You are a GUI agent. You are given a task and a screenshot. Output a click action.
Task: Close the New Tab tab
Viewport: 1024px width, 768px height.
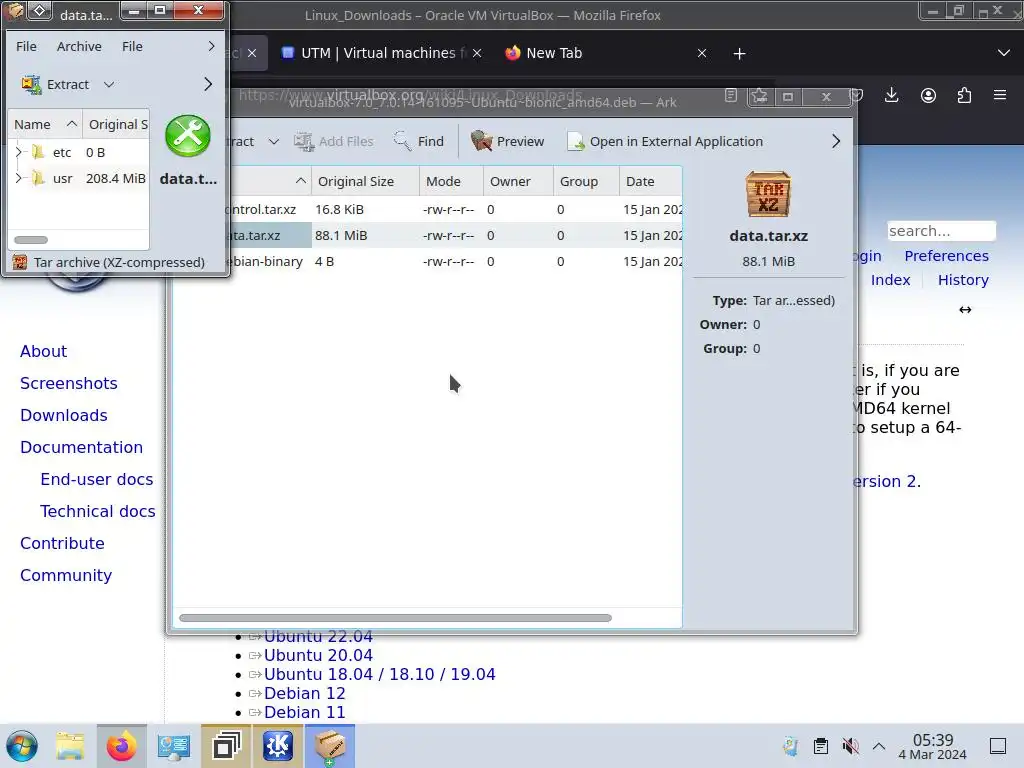(702, 53)
